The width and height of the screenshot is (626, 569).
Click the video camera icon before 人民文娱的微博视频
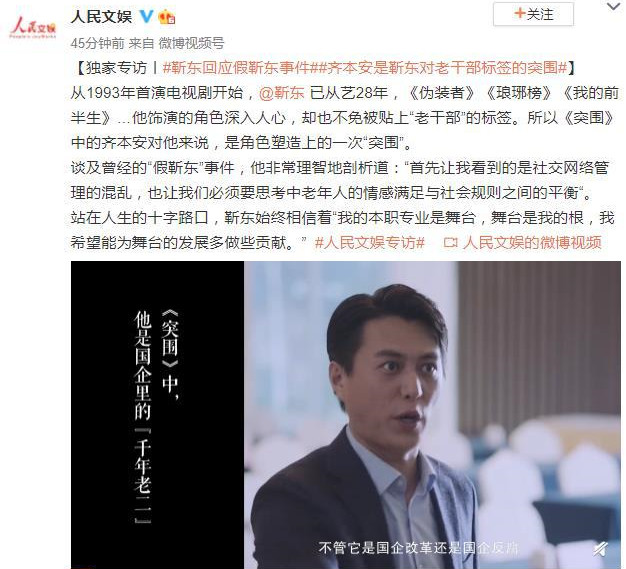450,242
